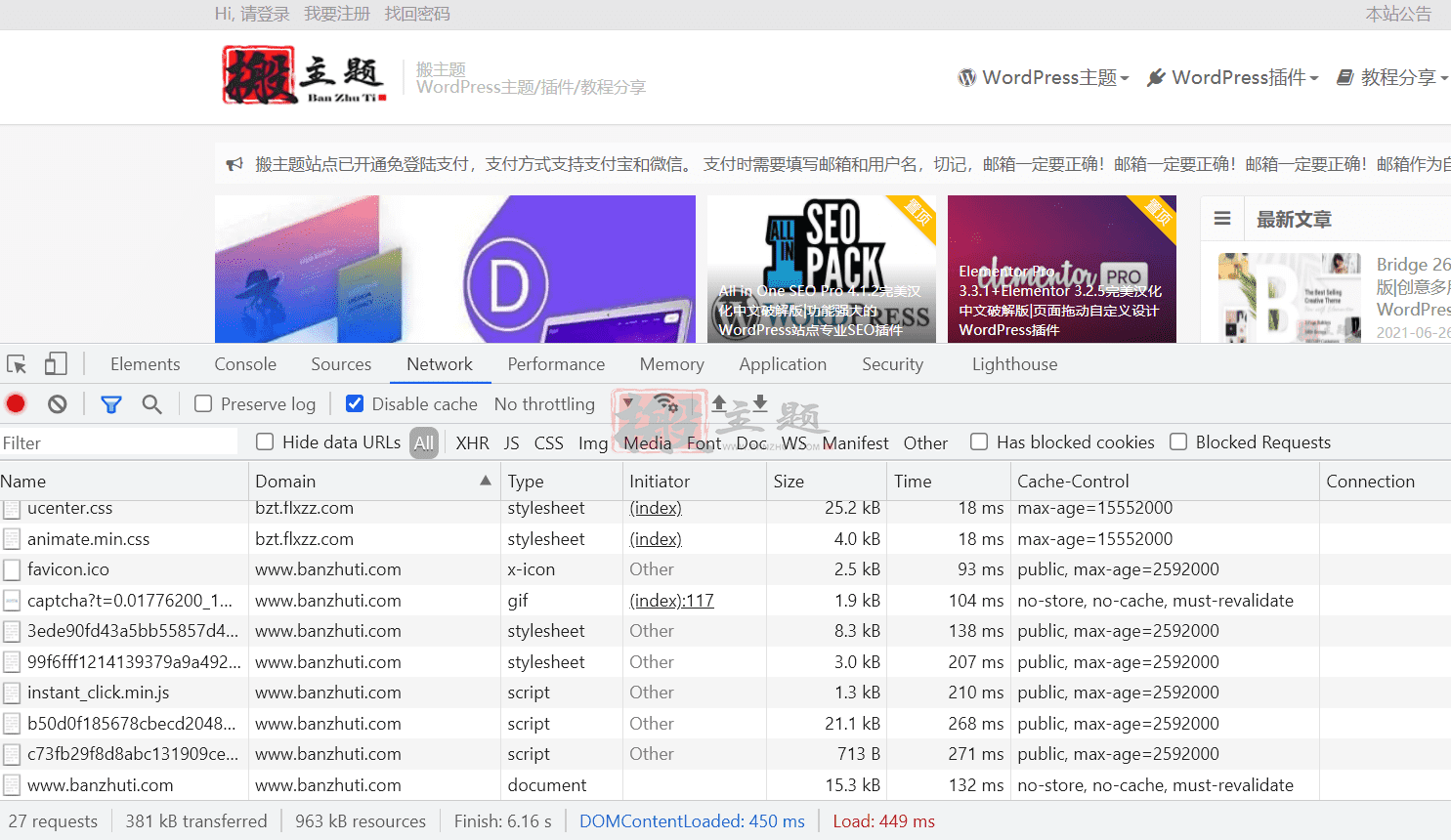Filter requests by JS type
This screenshot has width=1451, height=840.
coord(511,442)
